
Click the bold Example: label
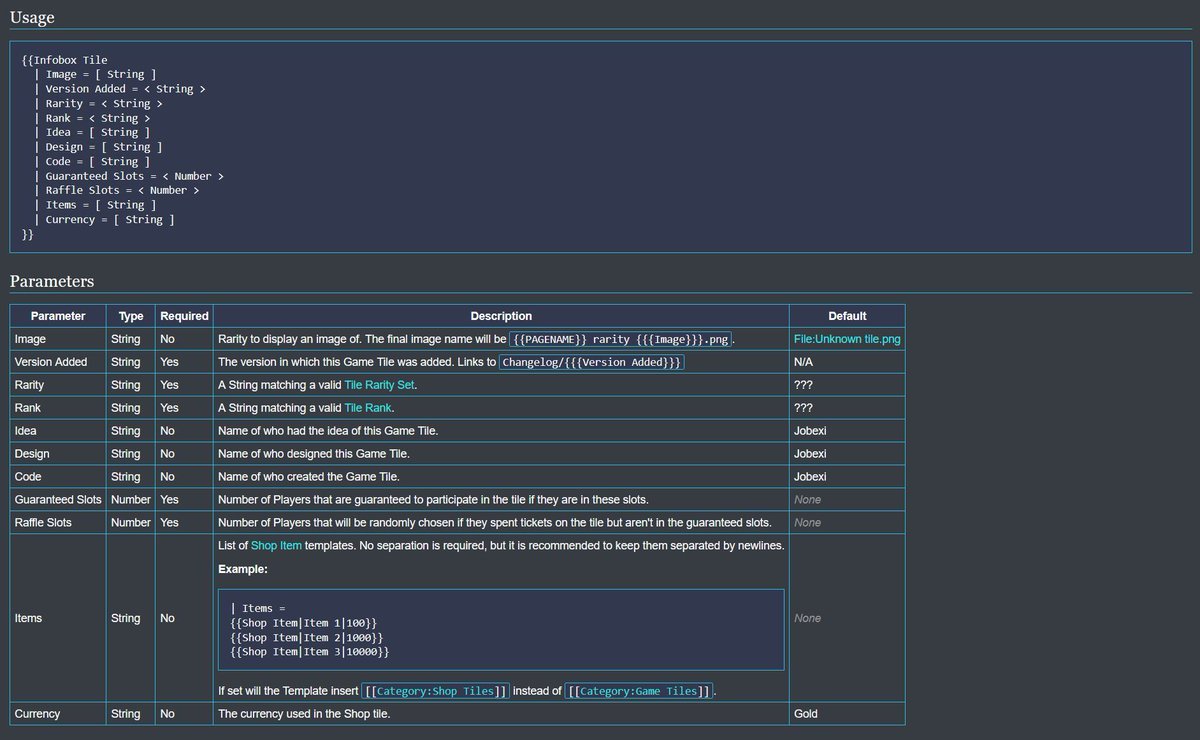tap(243, 569)
